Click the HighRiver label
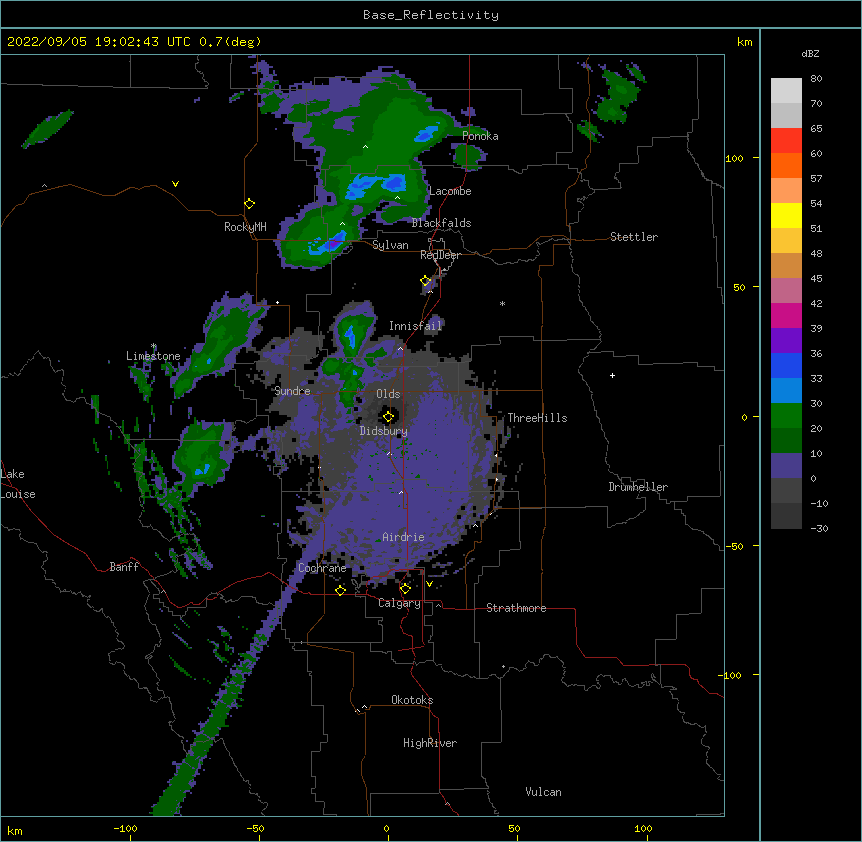862x842 pixels. [430, 743]
